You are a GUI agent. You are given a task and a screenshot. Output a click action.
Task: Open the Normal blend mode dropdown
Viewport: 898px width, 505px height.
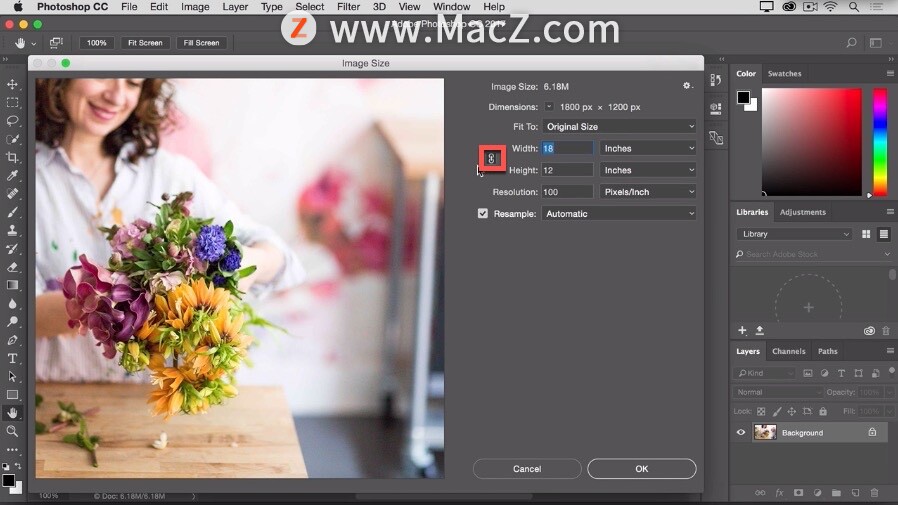point(777,392)
